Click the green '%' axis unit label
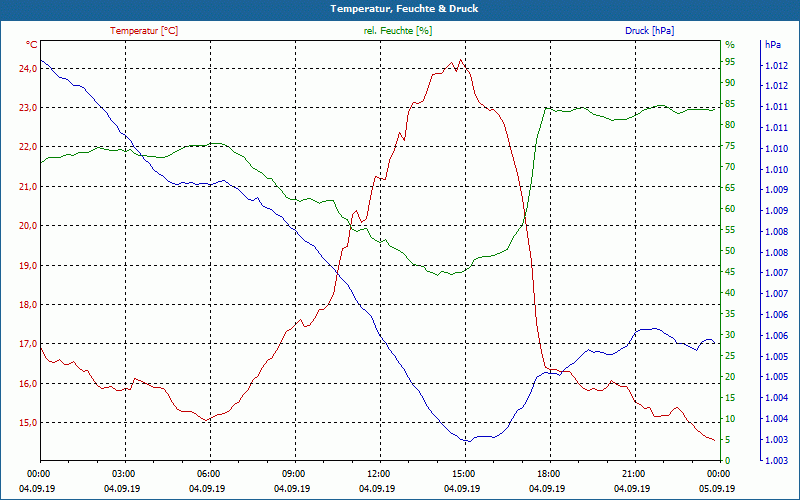 coord(730,45)
